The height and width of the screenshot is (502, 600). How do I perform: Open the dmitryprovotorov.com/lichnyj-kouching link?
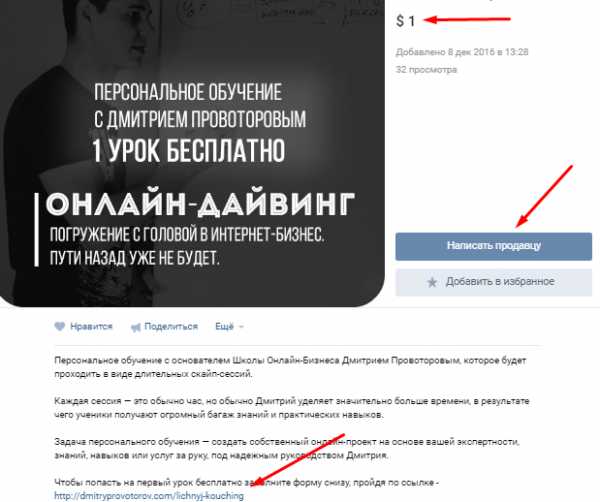coord(149,496)
